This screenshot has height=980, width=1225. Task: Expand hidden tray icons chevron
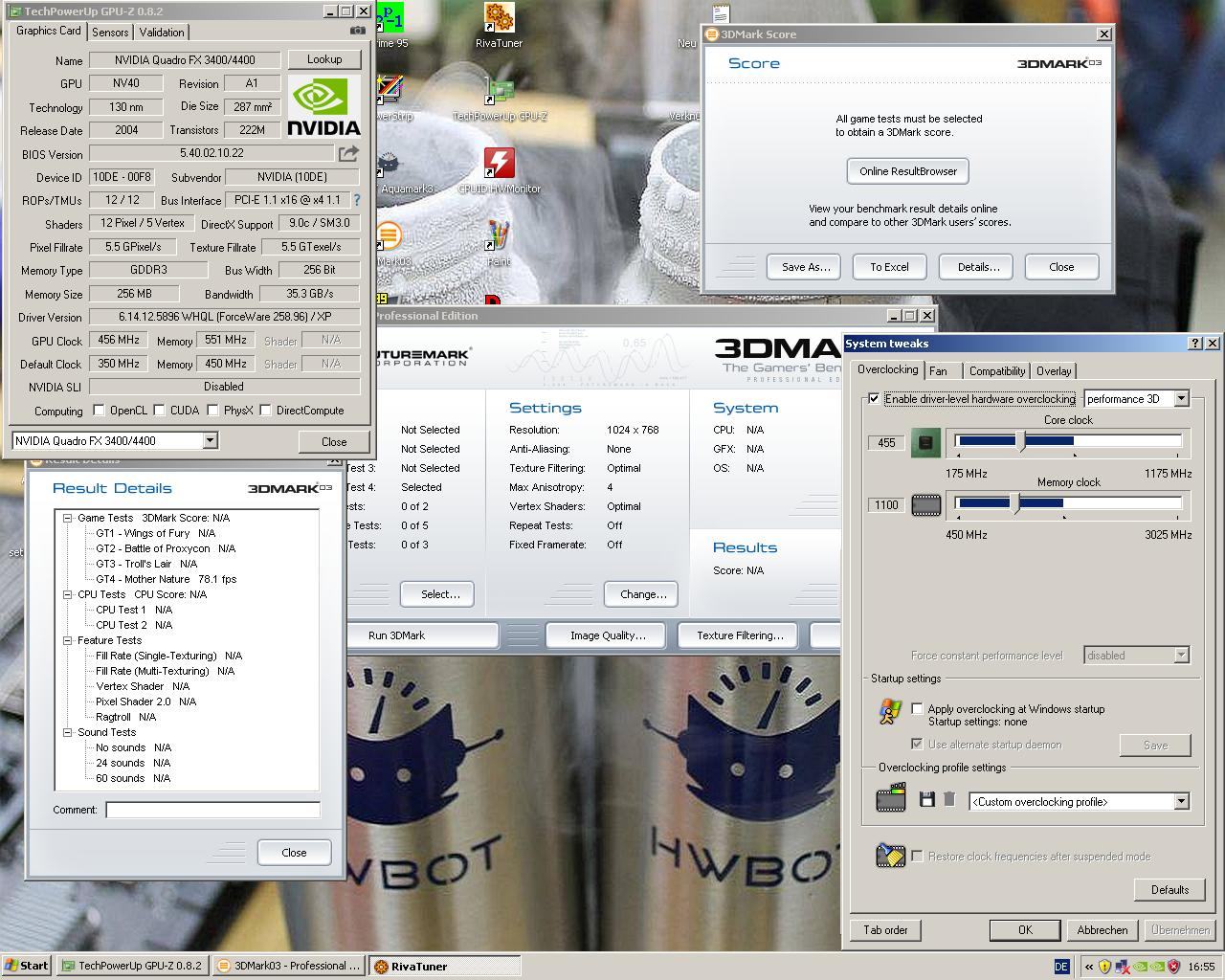(x=1088, y=967)
